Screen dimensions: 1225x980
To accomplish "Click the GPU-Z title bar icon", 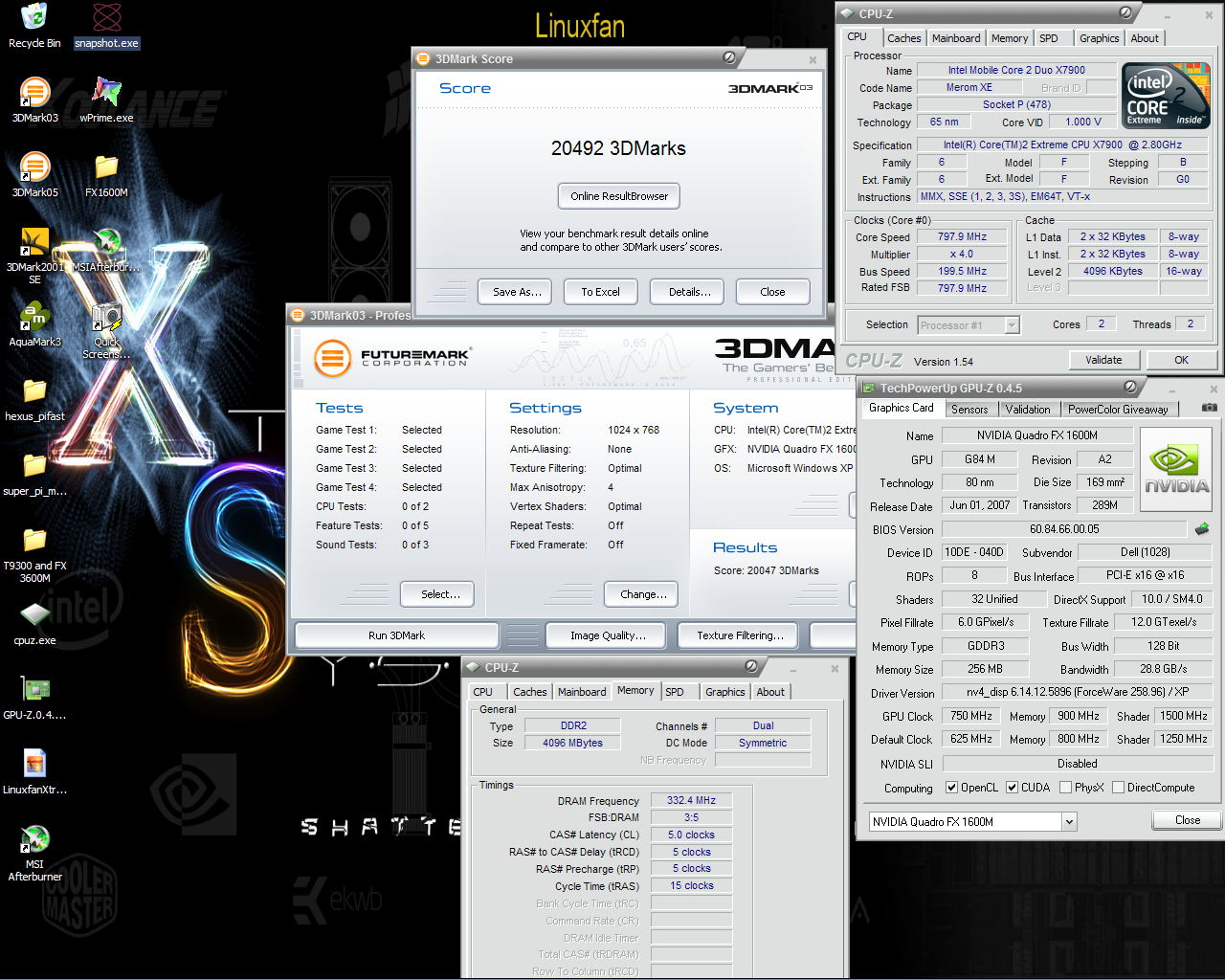I will coord(869,388).
